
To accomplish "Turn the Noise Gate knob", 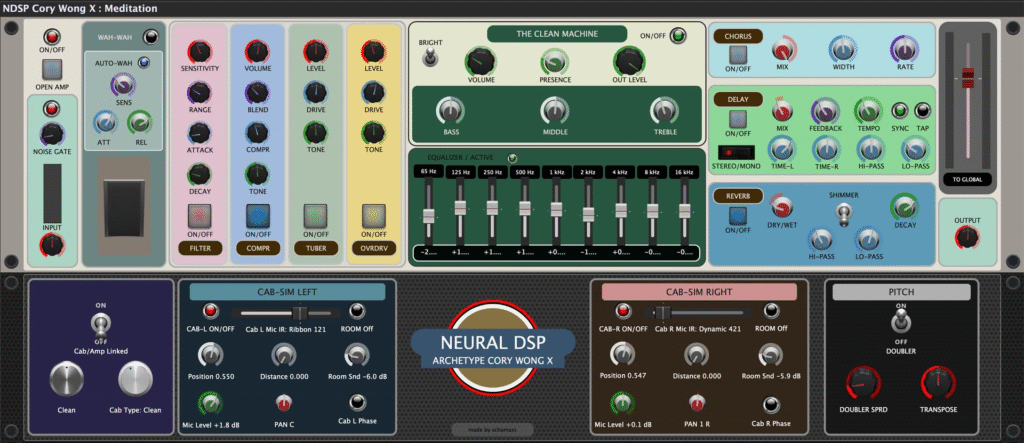I will pyautogui.click(x=51, y=133).
